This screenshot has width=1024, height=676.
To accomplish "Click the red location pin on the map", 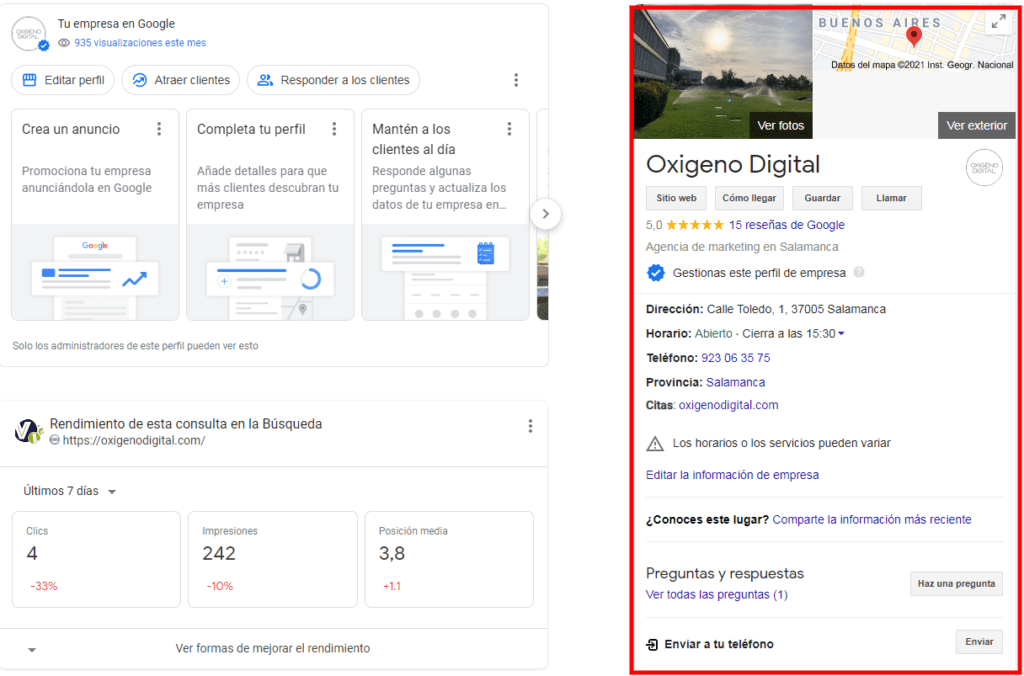I will pos(914,36).
